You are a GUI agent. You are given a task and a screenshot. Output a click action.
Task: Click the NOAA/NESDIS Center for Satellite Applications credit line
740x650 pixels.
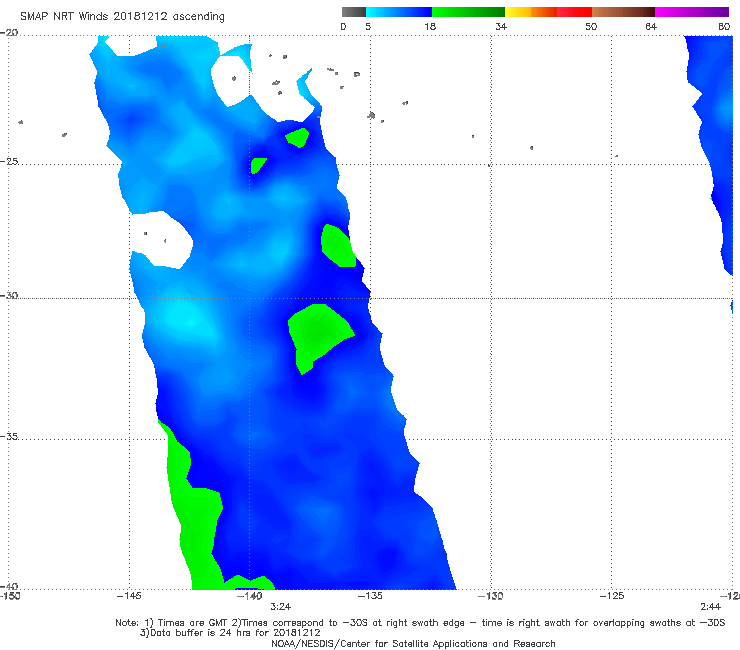click(413, 643)
